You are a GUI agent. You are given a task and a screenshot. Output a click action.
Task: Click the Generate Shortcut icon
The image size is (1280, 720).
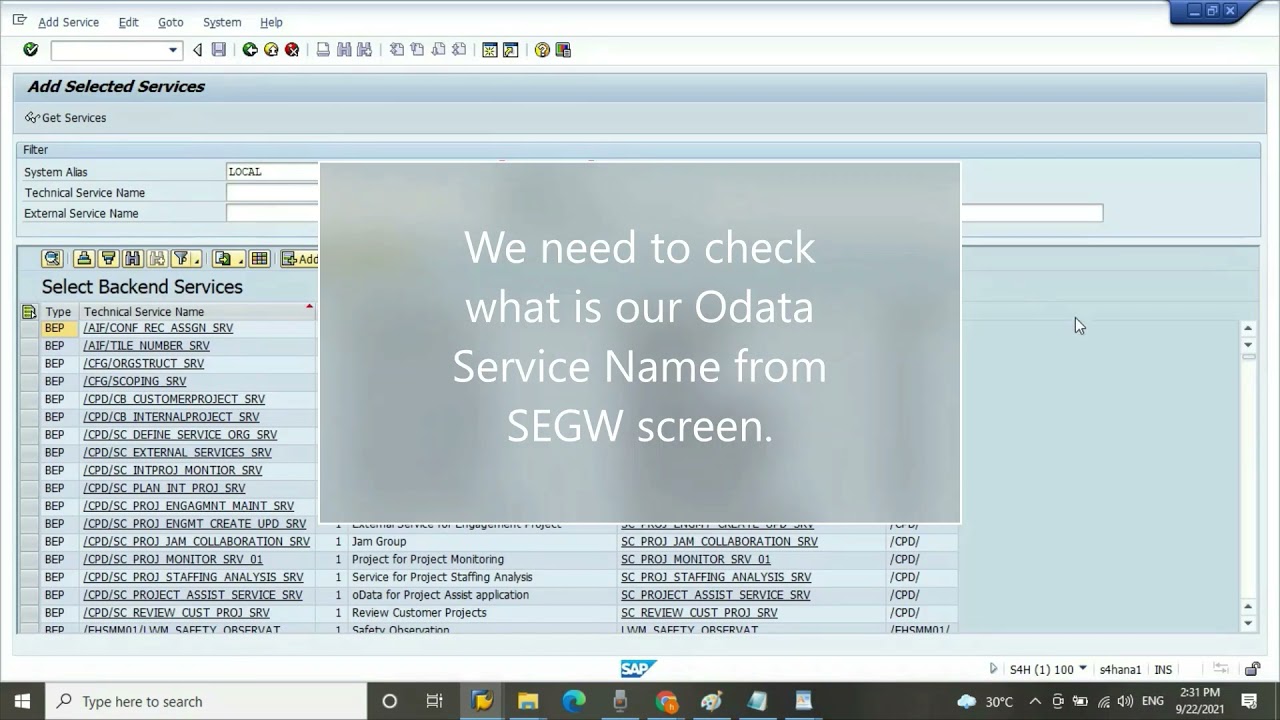click(x=511, y=50)
